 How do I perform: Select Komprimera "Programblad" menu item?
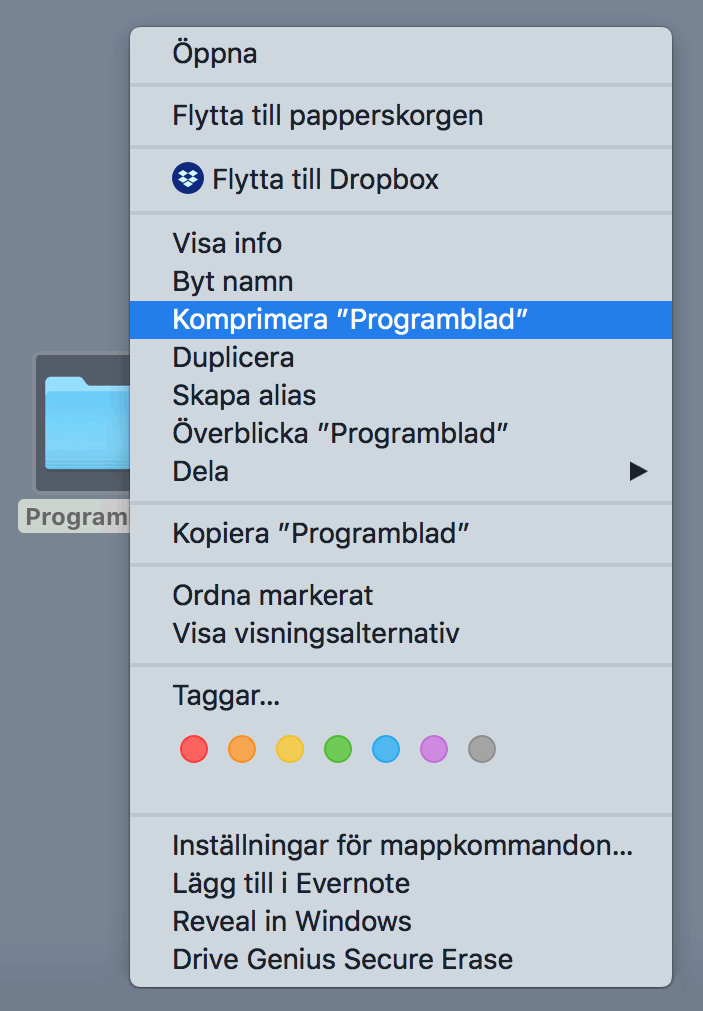(x=349, y=319)
